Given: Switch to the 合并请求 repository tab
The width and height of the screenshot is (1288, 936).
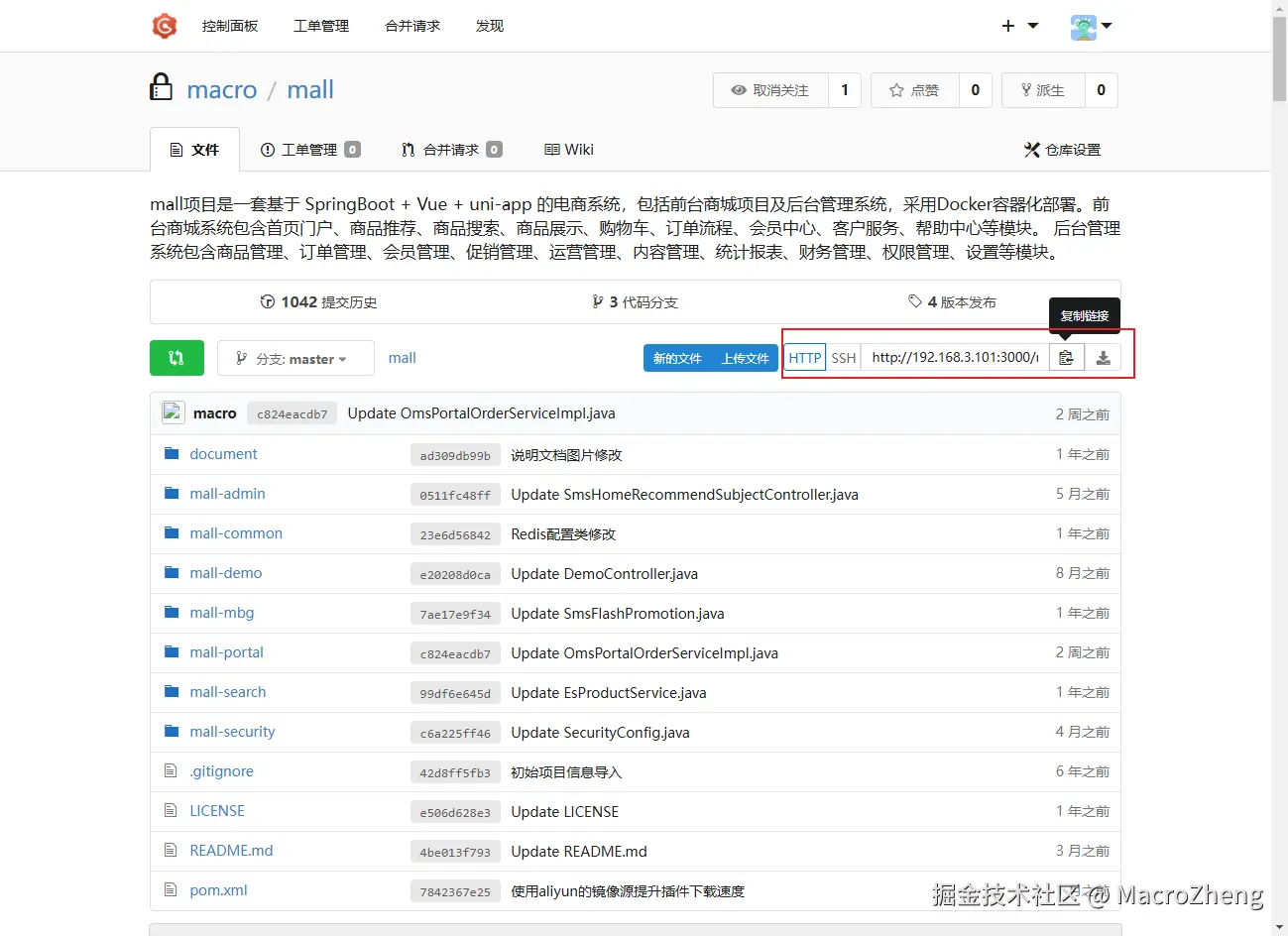Looking at the screenshot, I should click(x=452, y=150).
